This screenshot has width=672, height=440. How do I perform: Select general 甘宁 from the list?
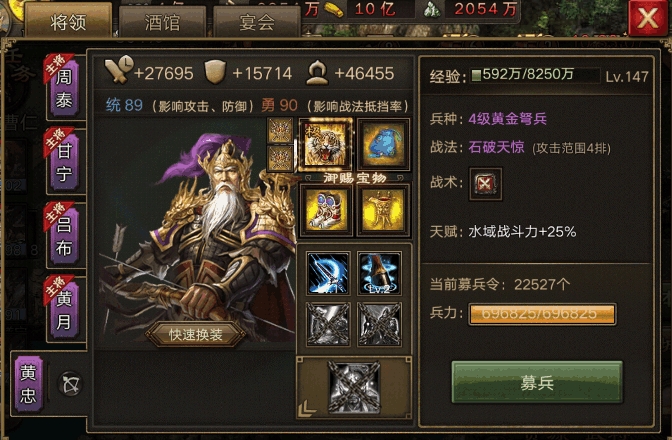point(64,162)
